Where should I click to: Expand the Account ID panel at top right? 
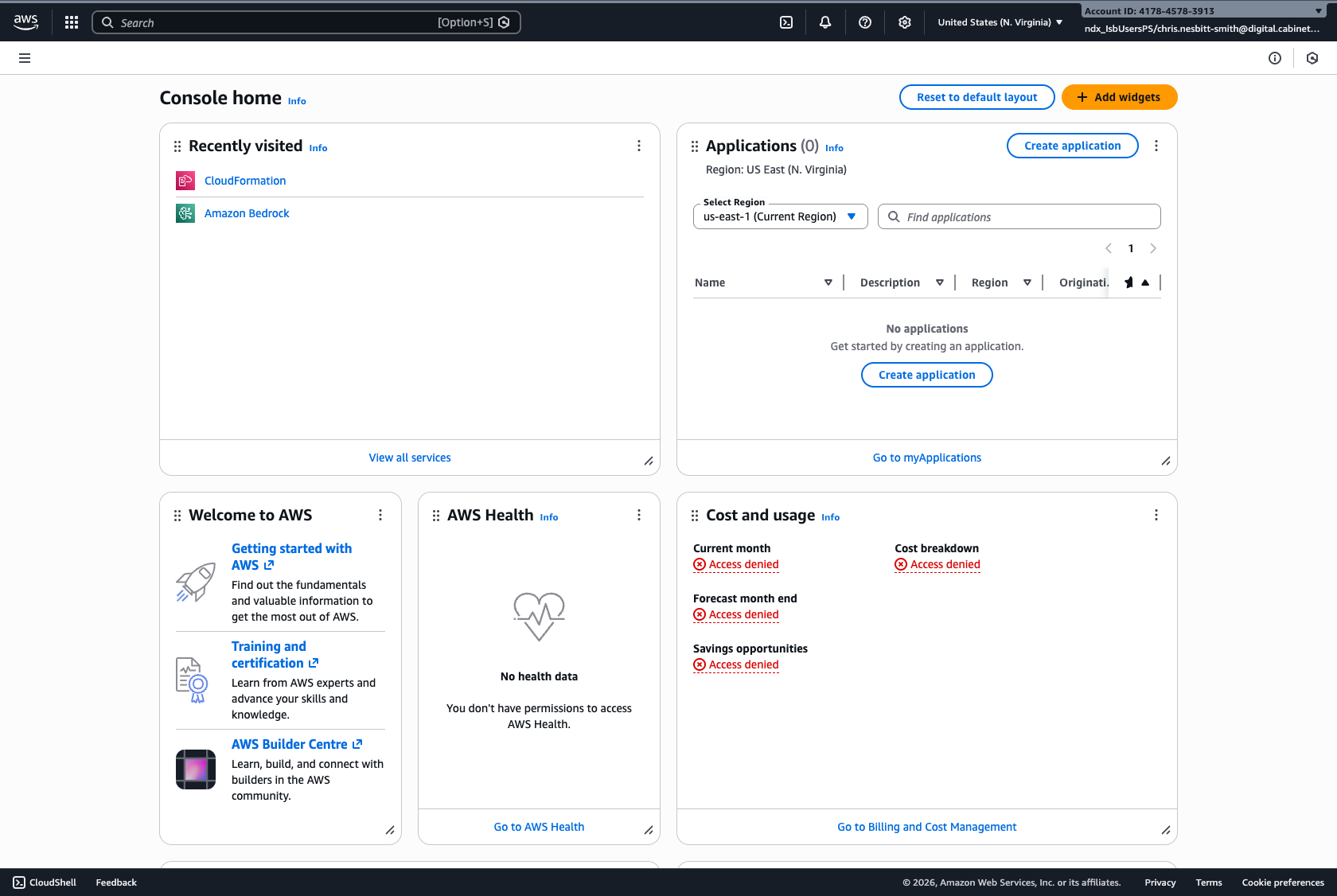(x=1317, y=10)
